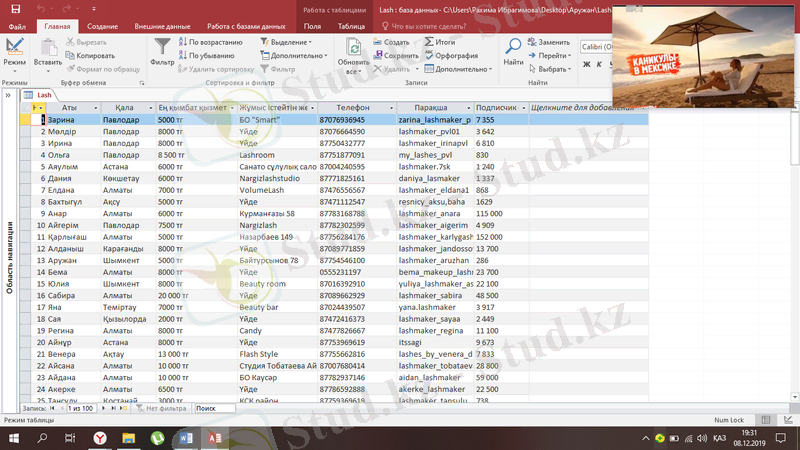Click the Заменить button
Image resolution: width=800 pixels, height=450 pixels.
coord(548,43)
